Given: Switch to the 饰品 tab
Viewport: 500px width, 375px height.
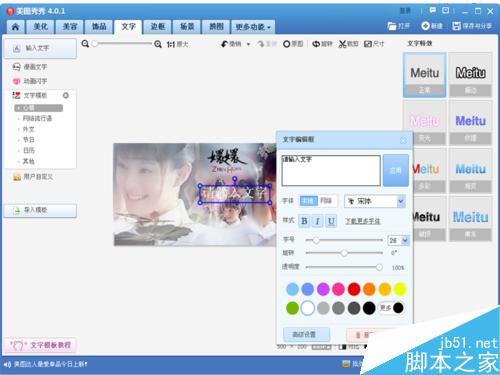Looking at the screenshot, I should click(99, 27).
